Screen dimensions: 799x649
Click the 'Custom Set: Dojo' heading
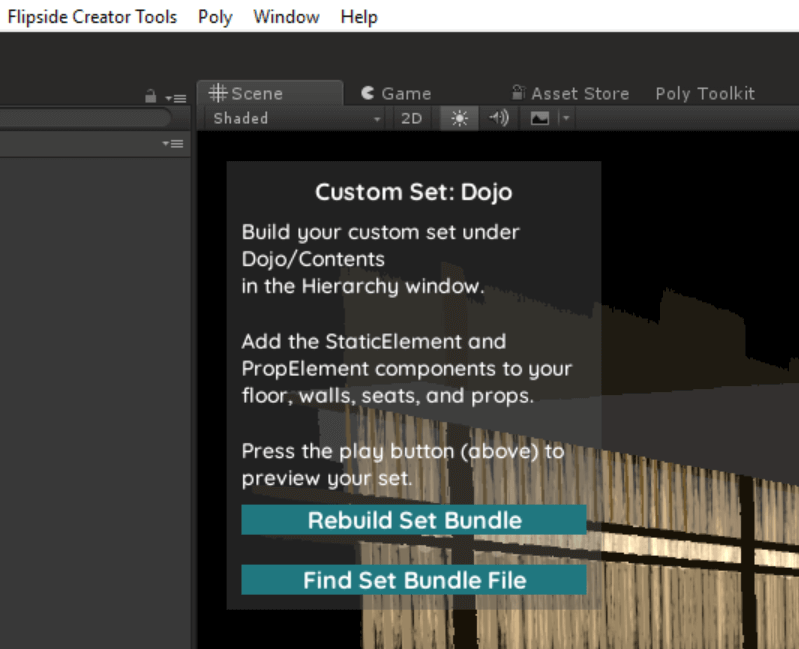point(414,193)
